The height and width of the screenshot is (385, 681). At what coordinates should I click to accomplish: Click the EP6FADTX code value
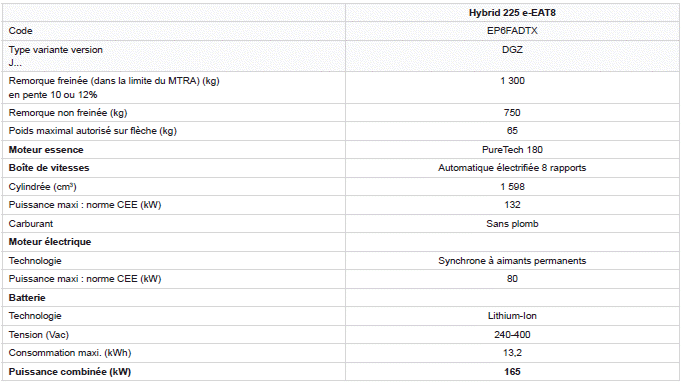[512, 31]
